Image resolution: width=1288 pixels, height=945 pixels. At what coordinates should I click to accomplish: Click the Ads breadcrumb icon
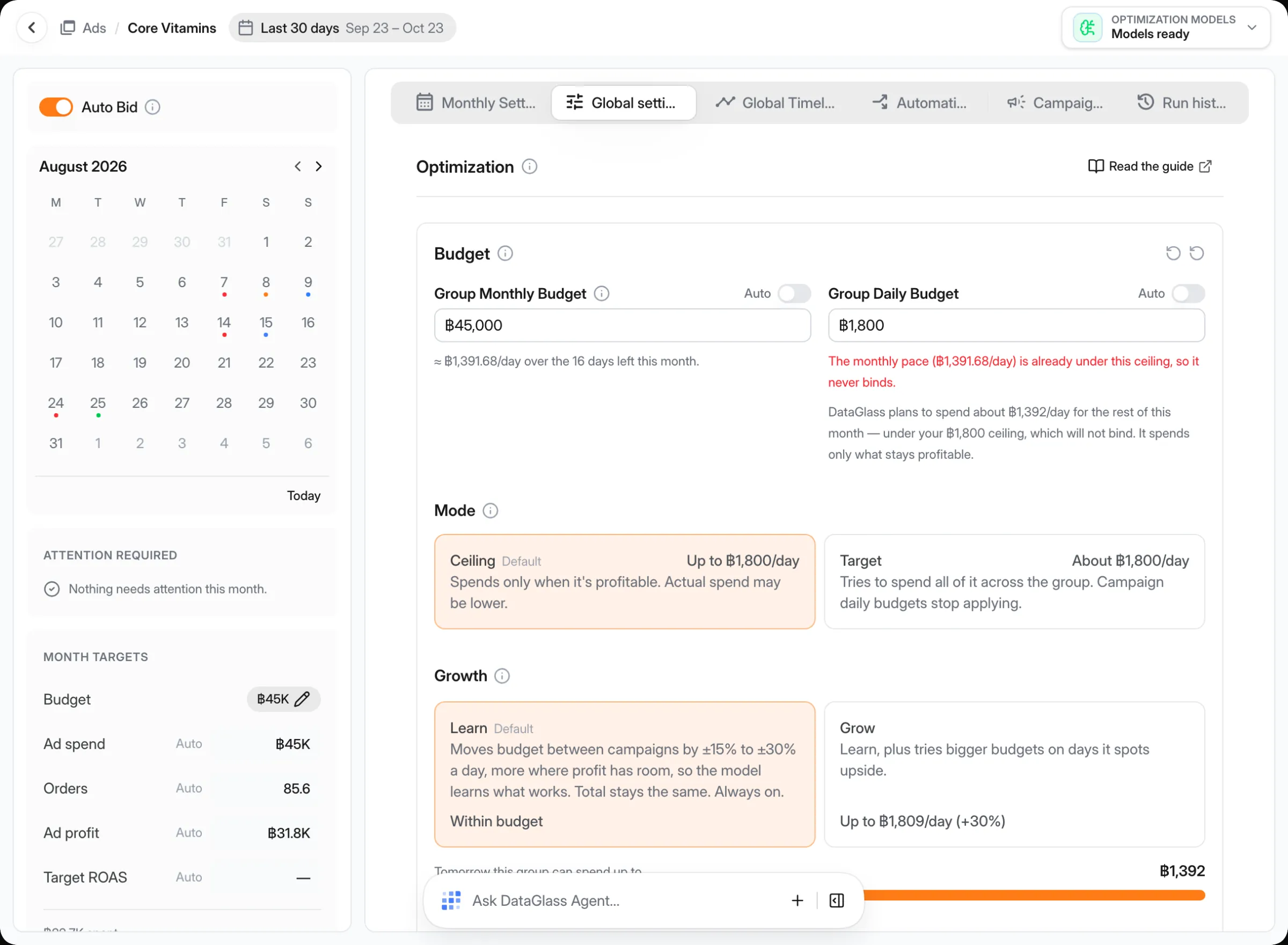pyautogui.click(x=68, y=27)
